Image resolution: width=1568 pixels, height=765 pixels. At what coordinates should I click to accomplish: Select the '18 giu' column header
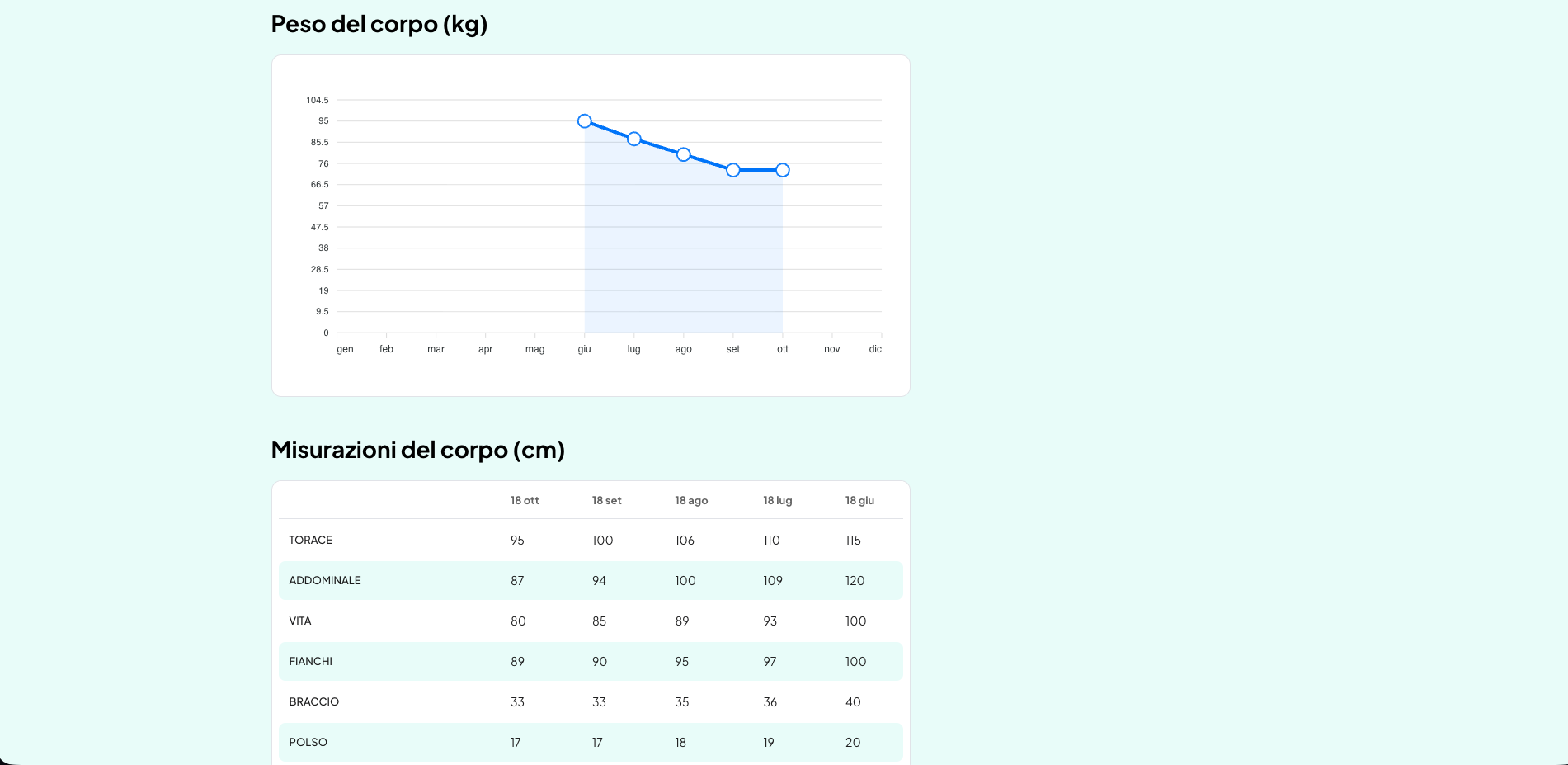click(x=859, y=501)
